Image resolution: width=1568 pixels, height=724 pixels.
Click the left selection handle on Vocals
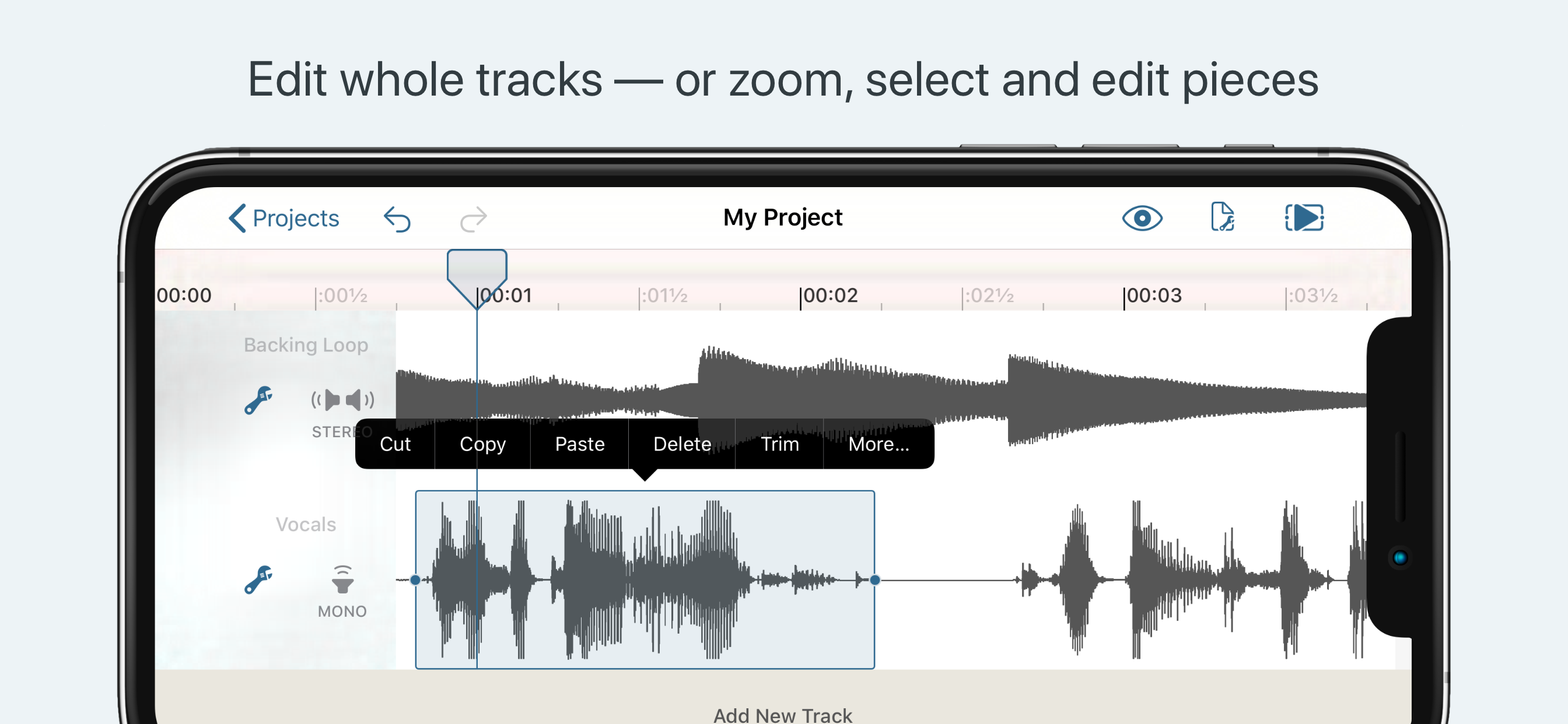pyautogui.click(x=416, y=580)
